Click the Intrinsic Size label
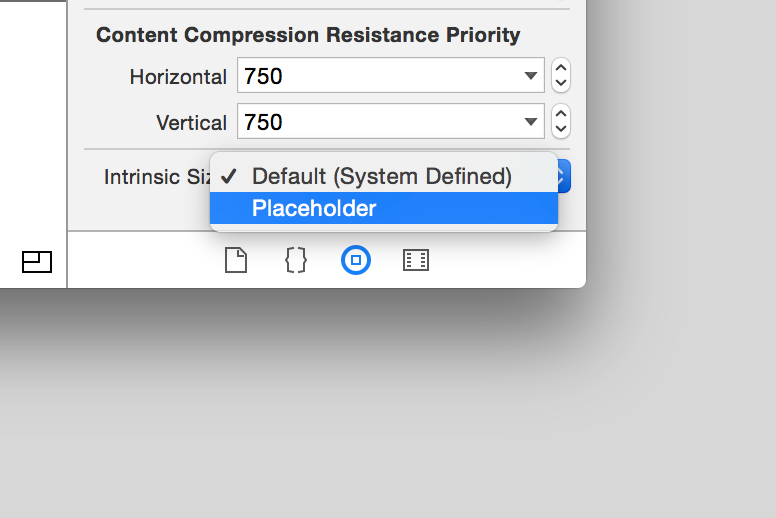Viewport: 776px width, 518px height. tap(157, 177)
